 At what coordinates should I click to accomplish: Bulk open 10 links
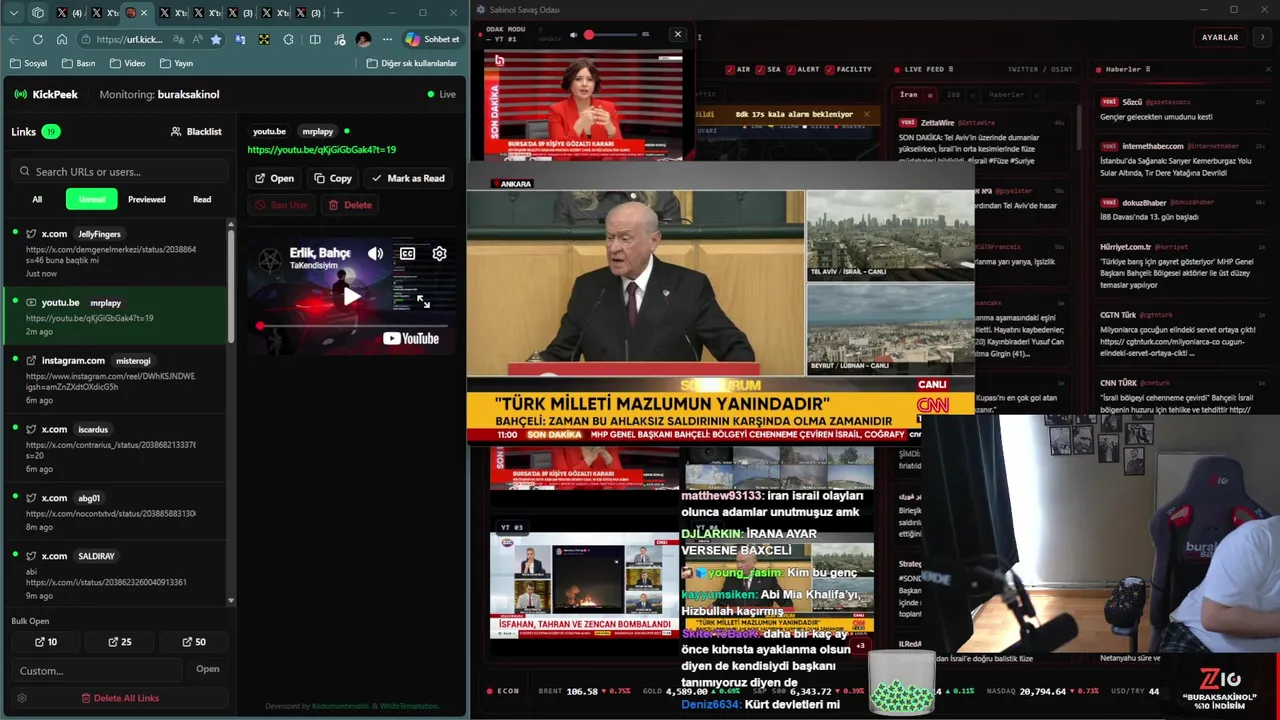coord(46,642)
